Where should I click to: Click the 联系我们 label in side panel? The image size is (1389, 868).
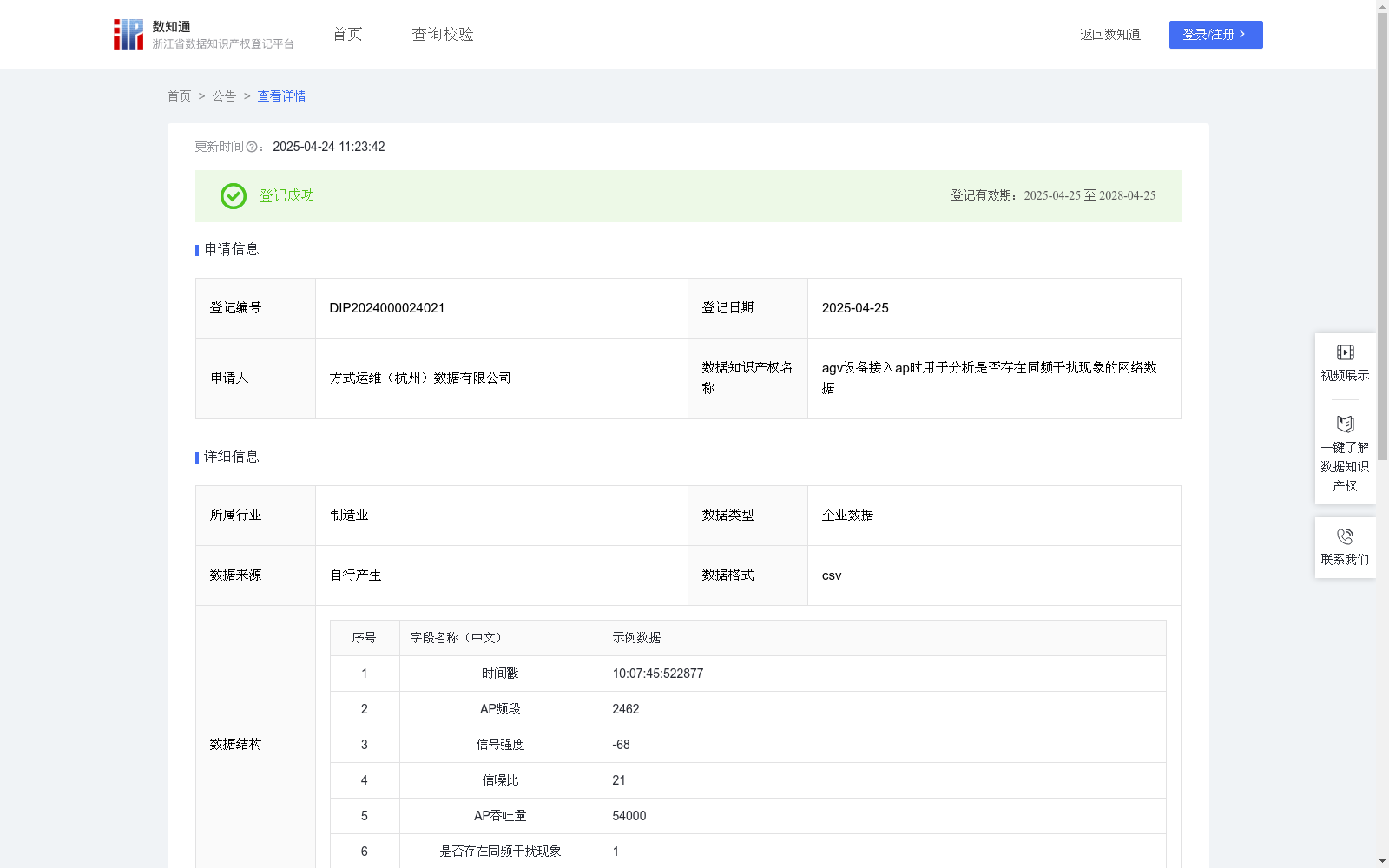pos(1345,559)
